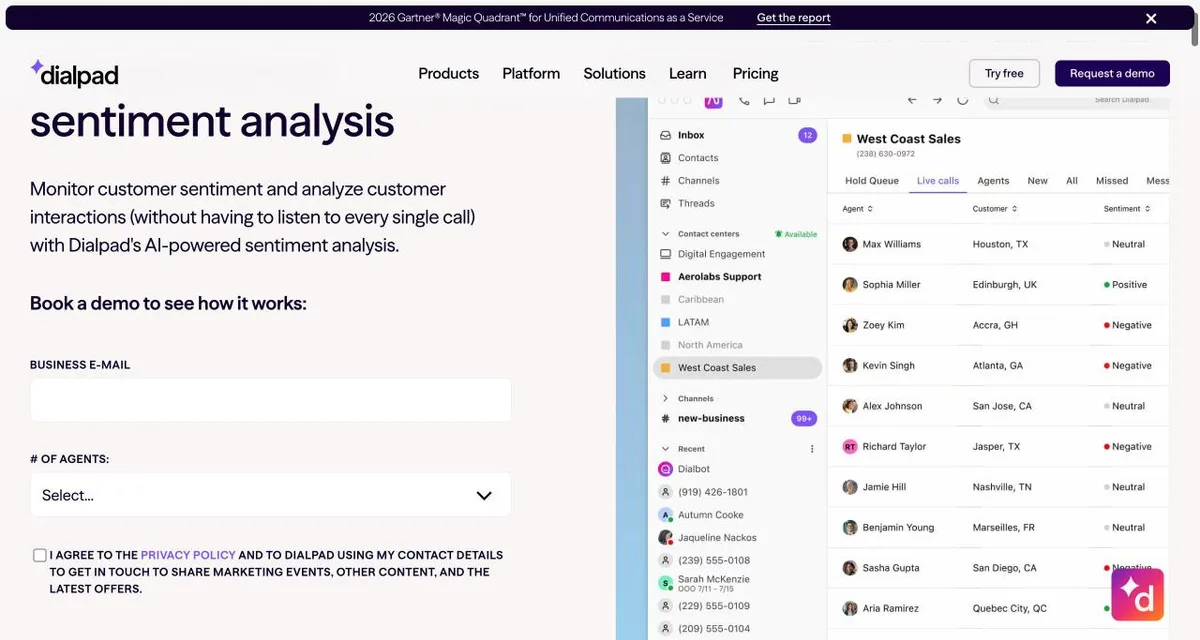Click the pink Aerolabs Support square
The image size is (1200, 640).
click(666, 277)
